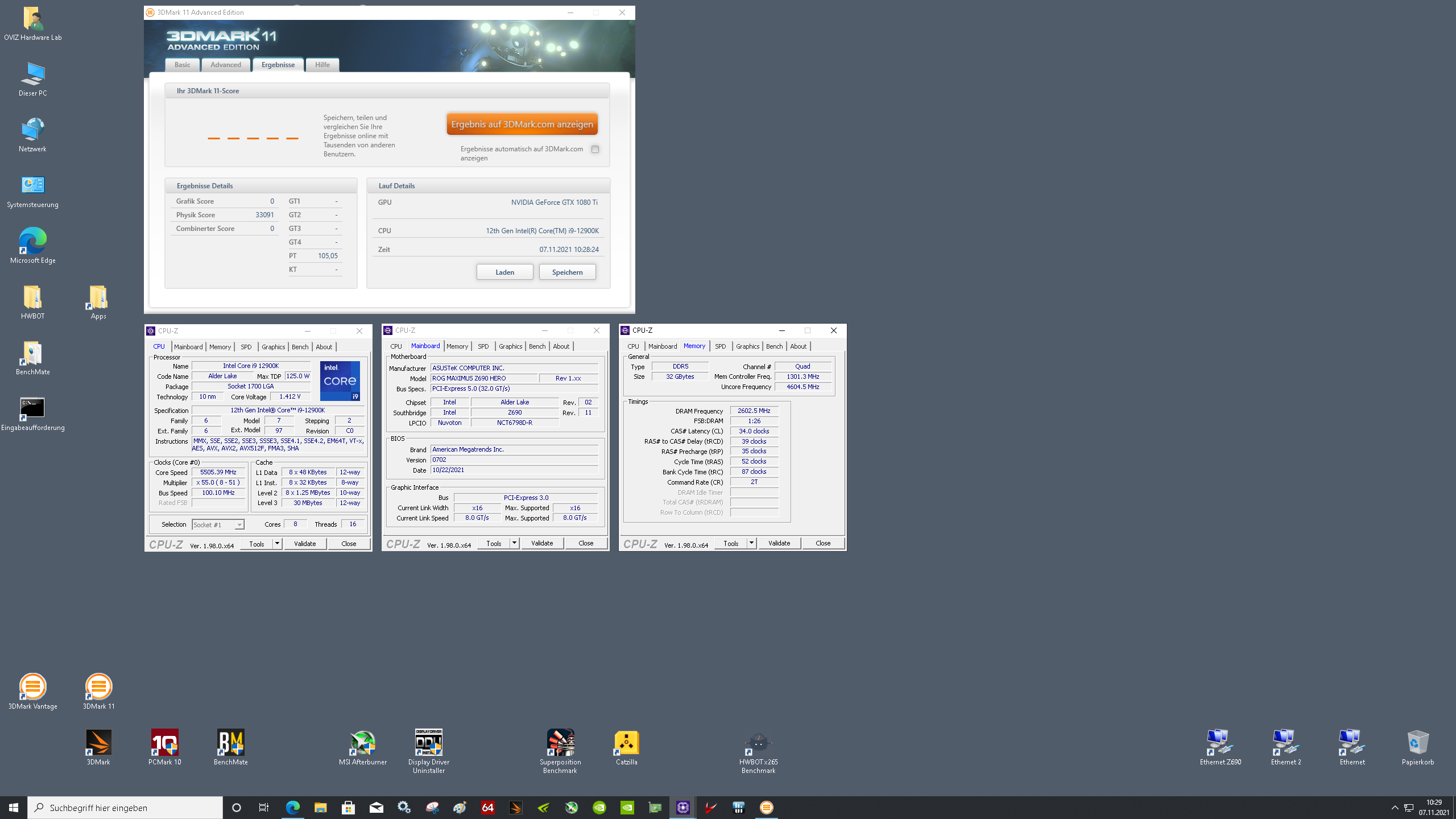Launch the 3DMark desktop icon
Screen dimensions: 1456x819
click(98, 747)
